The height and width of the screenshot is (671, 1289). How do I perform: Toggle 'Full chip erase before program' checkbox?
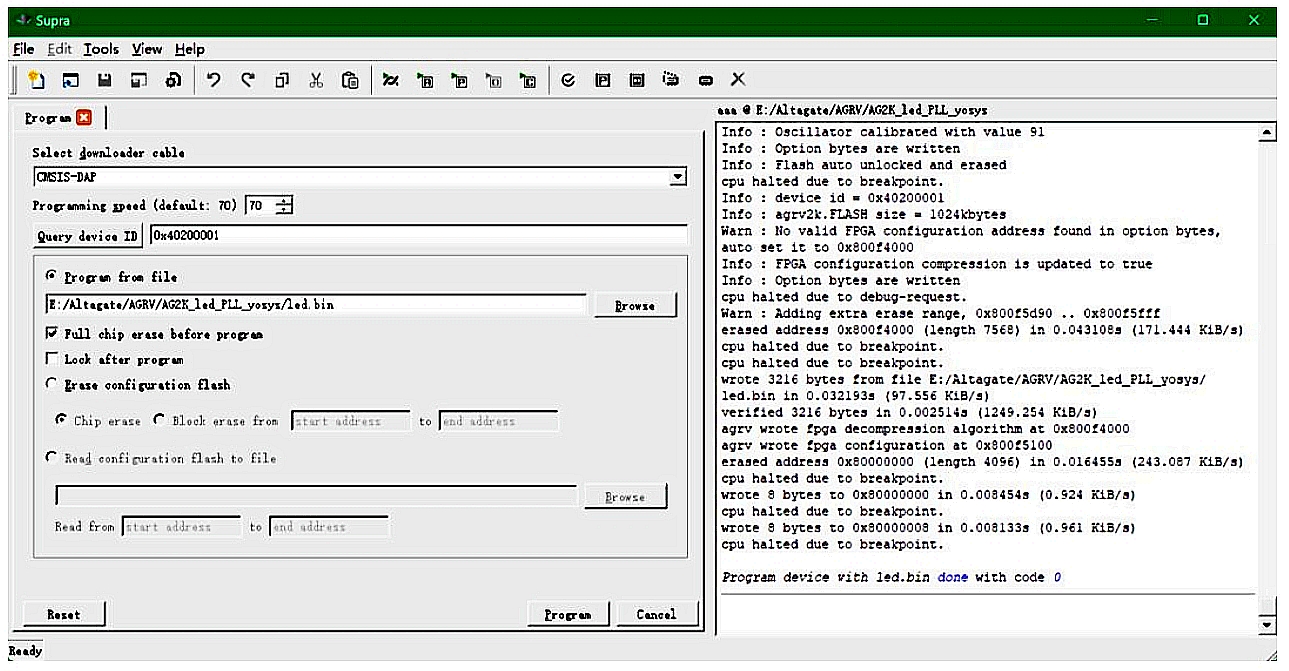[x=52, y=333]
